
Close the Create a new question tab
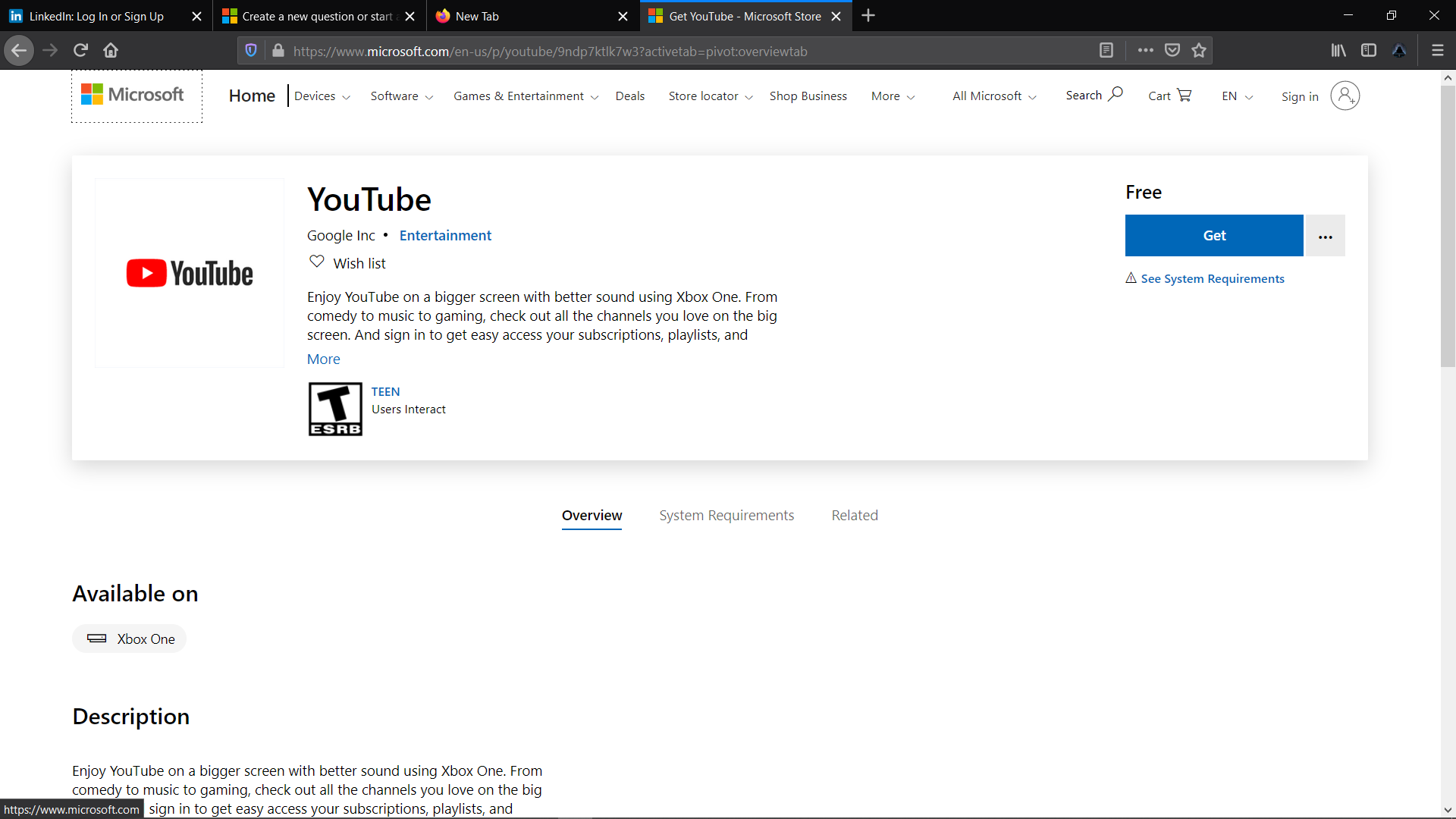[409, 16]
